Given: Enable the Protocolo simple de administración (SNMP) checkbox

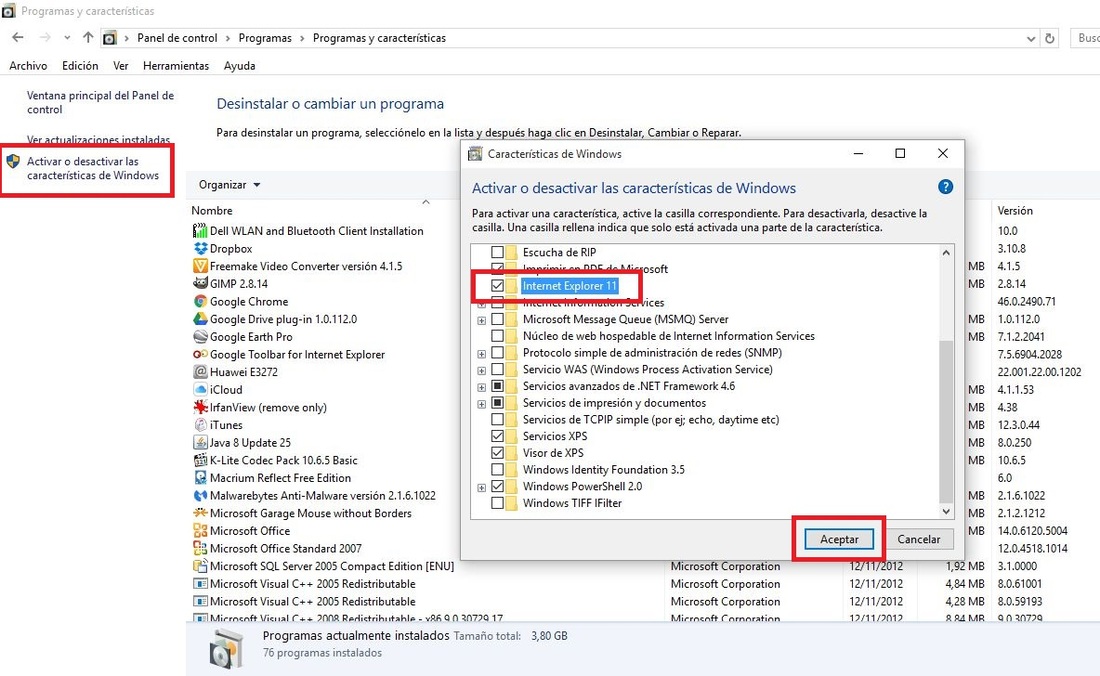Looking at the screenshot, I should pos(497,353).
